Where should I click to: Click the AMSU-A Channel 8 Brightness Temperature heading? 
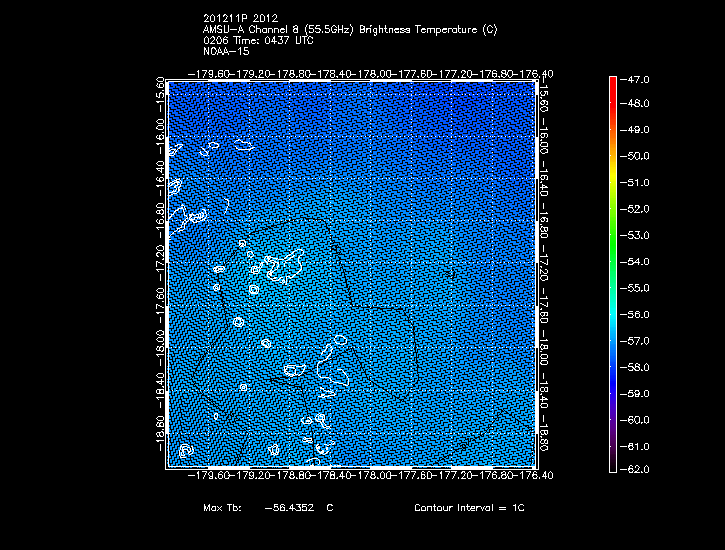(x=349, y=30)
